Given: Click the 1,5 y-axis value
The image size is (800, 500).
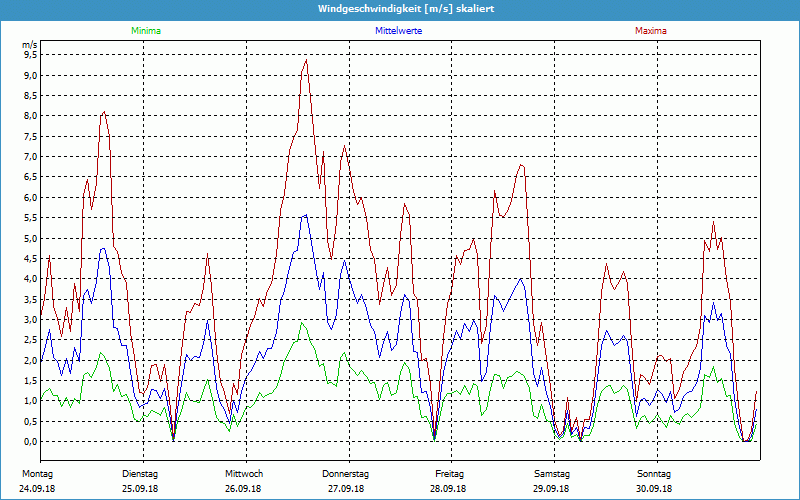Looking at the screenshot, I should point(31,381).
